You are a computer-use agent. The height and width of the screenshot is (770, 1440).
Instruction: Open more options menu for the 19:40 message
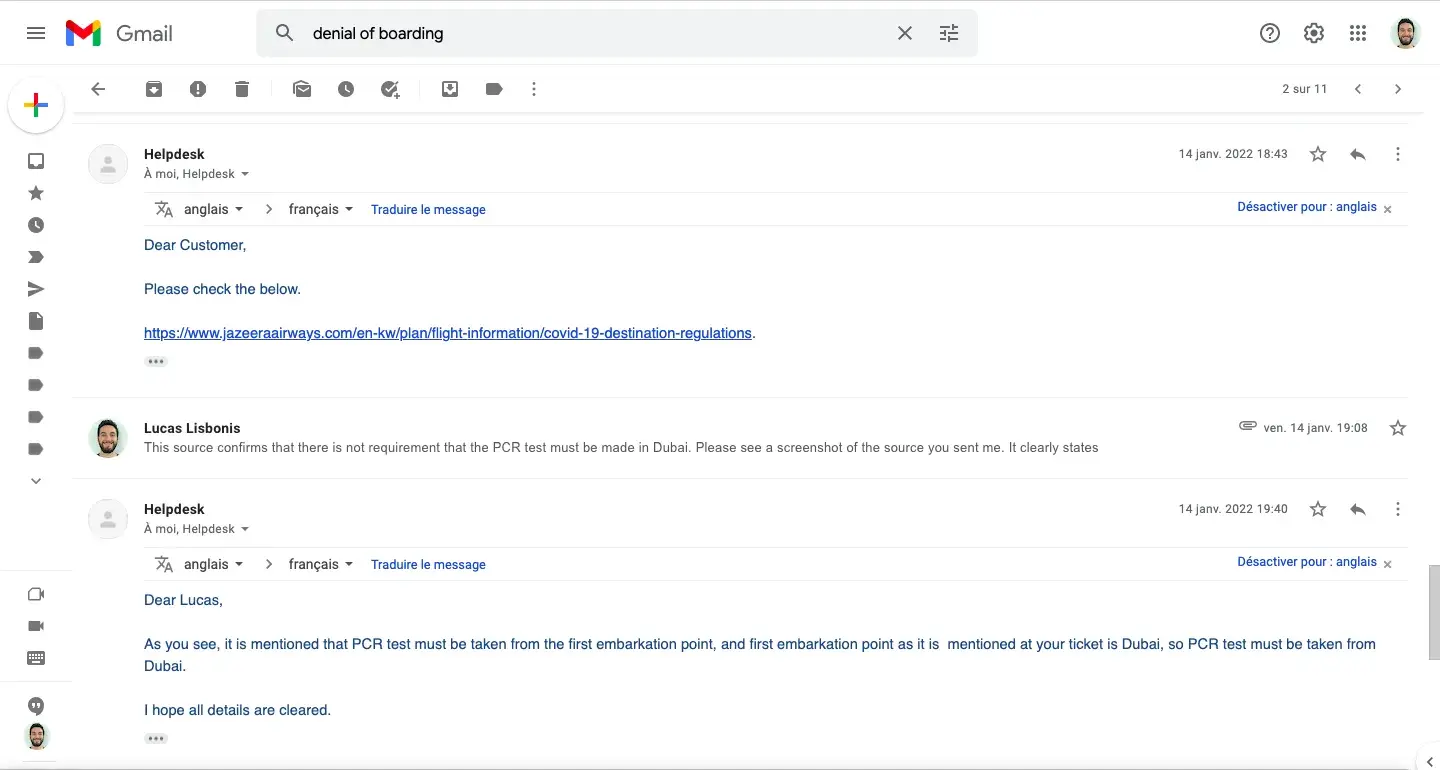tap(1398, 509)
